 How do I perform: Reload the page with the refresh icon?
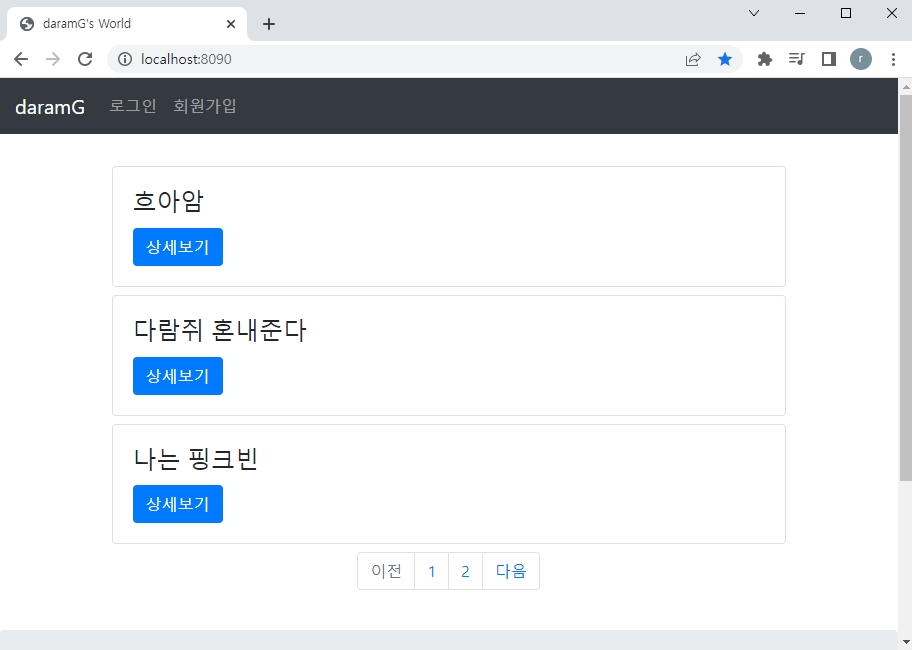[85, 59]
